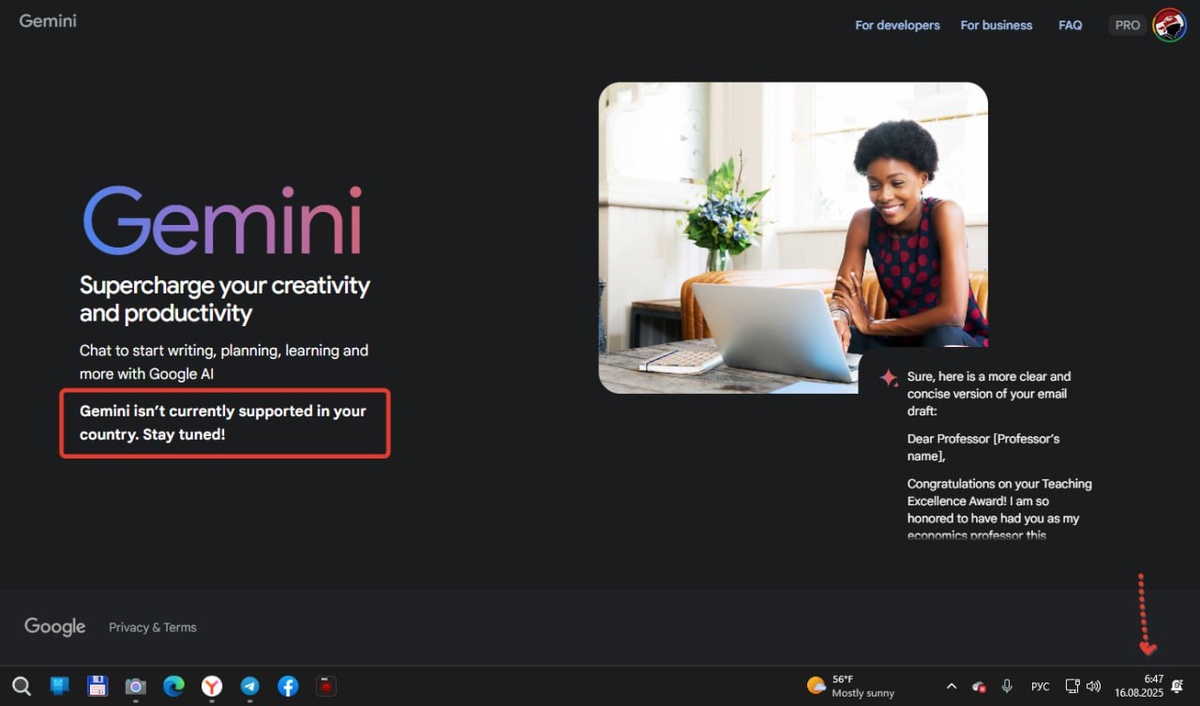The height and width of the screenshot is (706, 1200).
Task: Click the woman with laptop image
Action: 793,238
